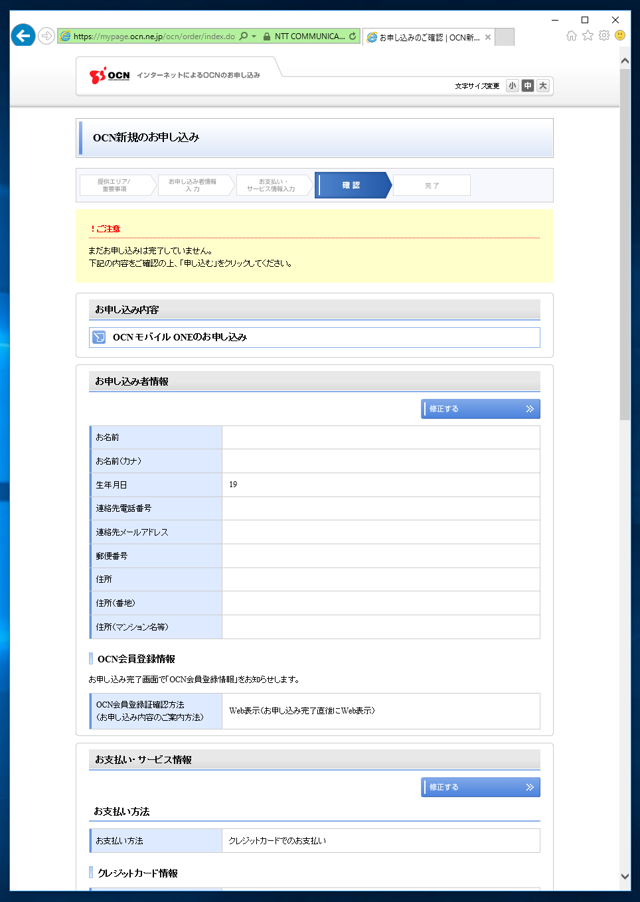
Task: Refresh the page with reload icon
Action: (352, 36)
